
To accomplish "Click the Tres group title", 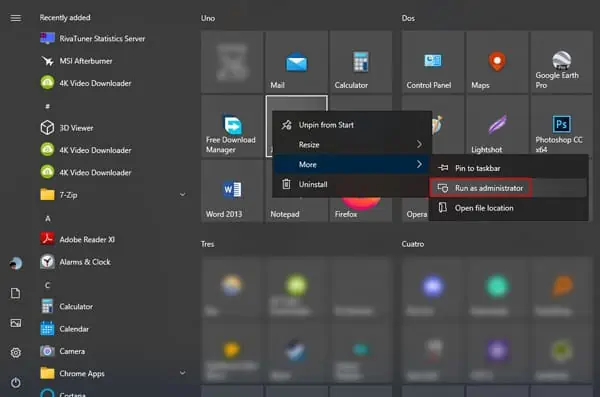I will [x=207, y=244].
